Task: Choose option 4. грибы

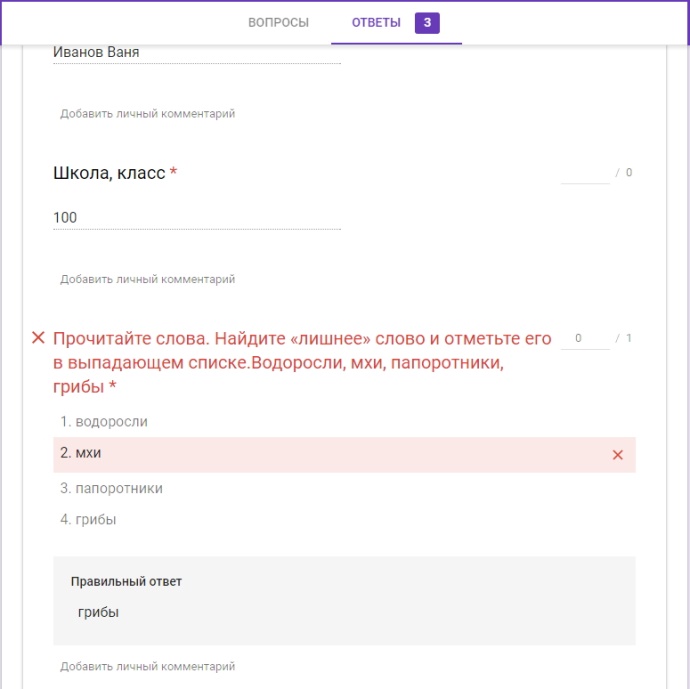Action: tap(88, 520)
